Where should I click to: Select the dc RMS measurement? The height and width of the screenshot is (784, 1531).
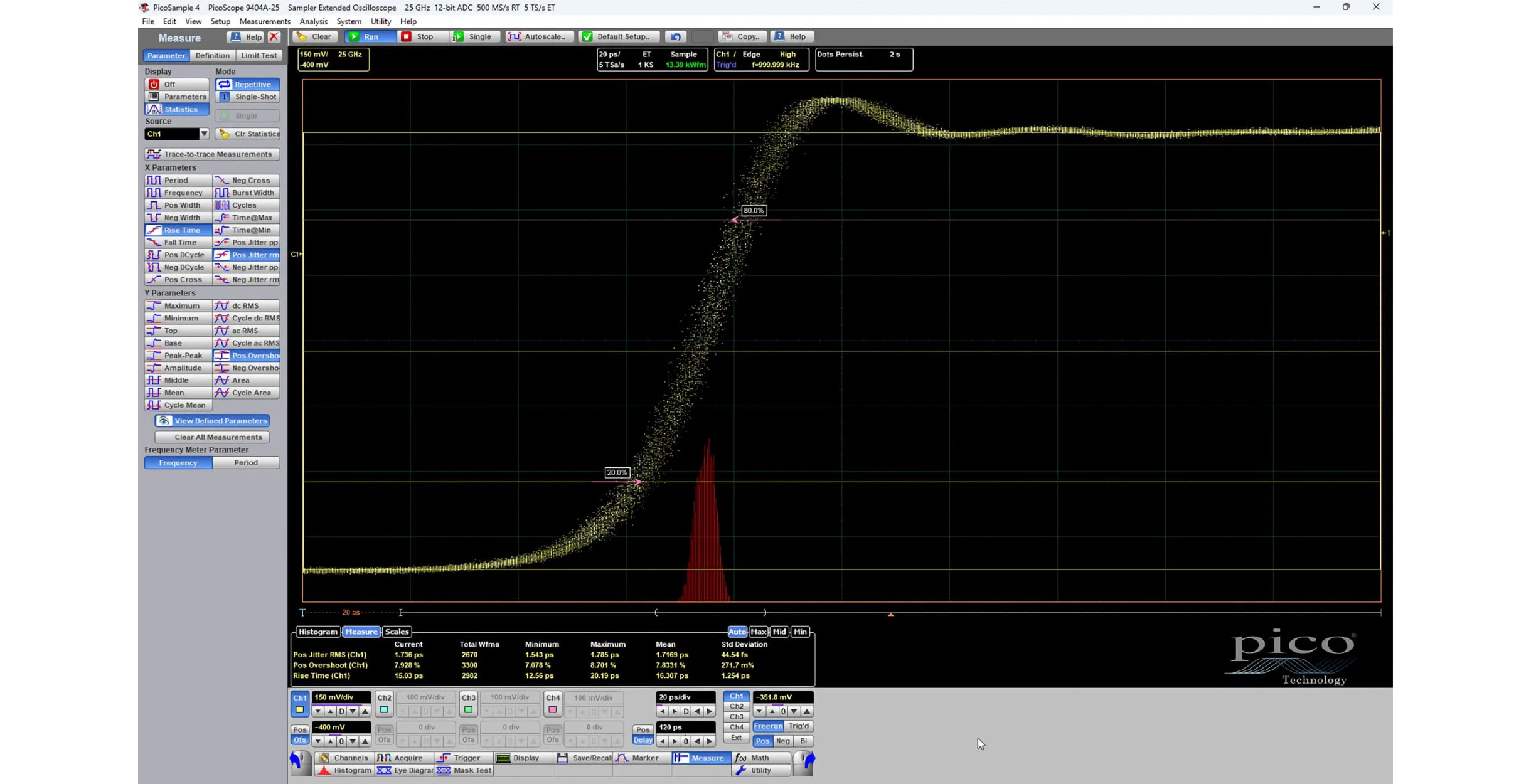(x=247, y=306)
